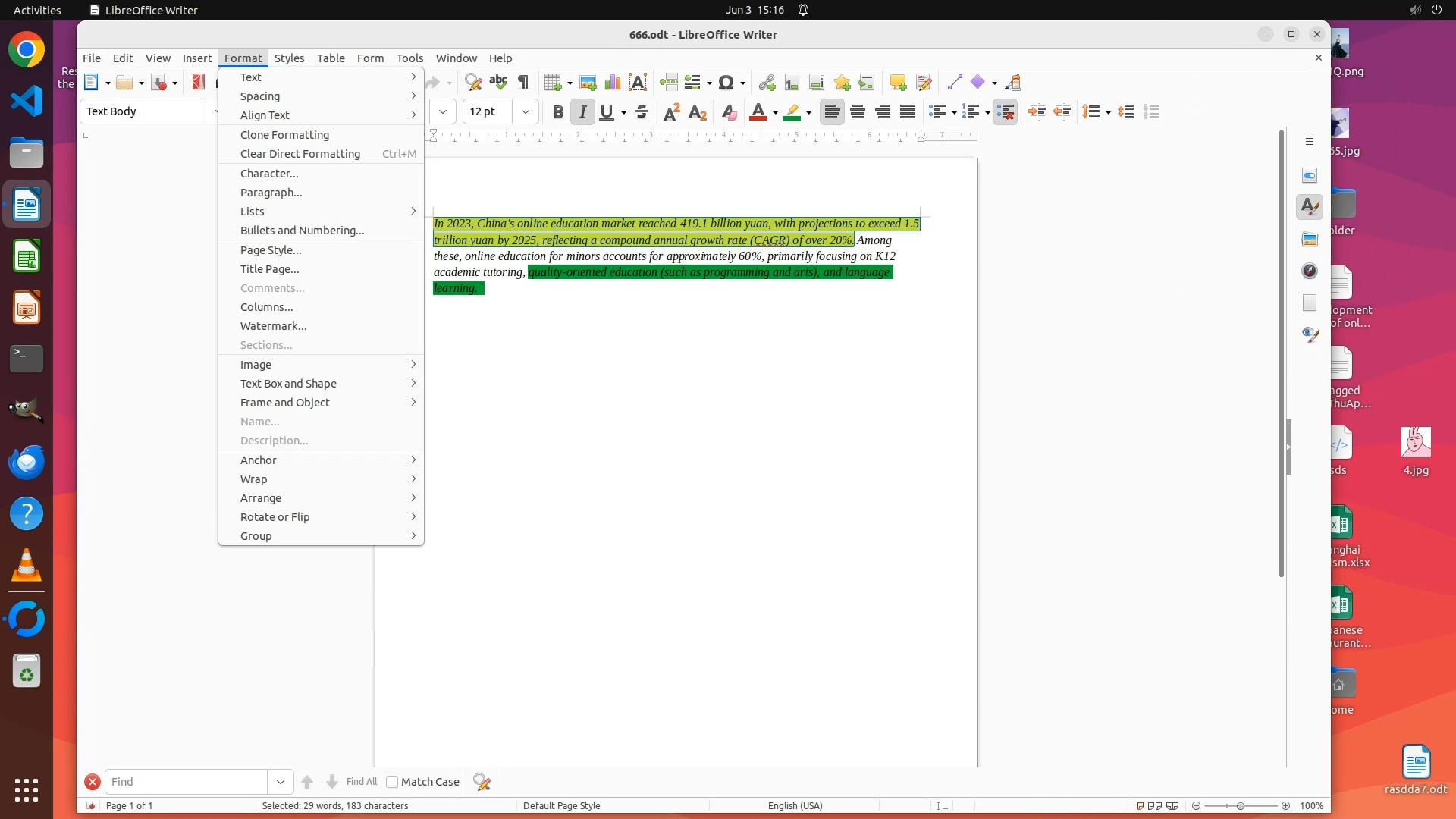Viewport: 1456px width, 819px height.
Task: Open the sidebar Navigator compass icon
Action: coord(1310,271)
